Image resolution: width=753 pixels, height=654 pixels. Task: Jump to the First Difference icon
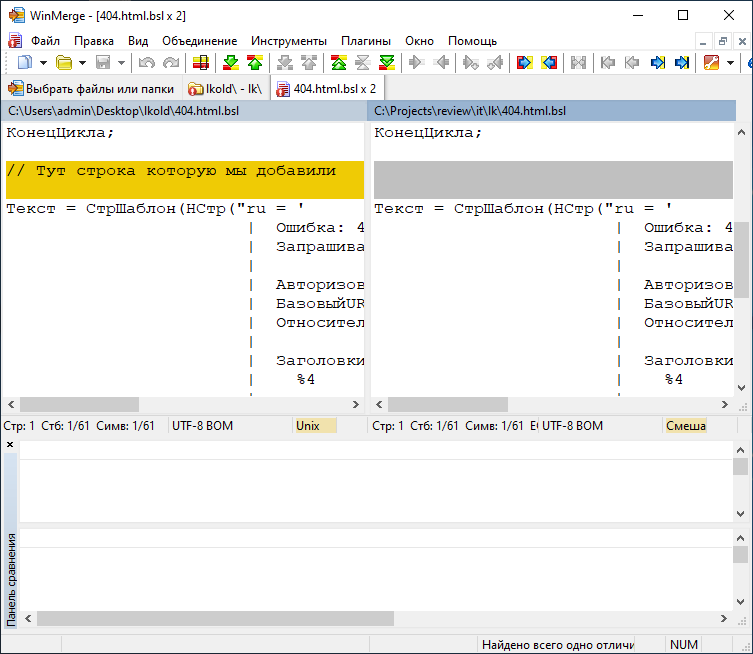point(338,63)
